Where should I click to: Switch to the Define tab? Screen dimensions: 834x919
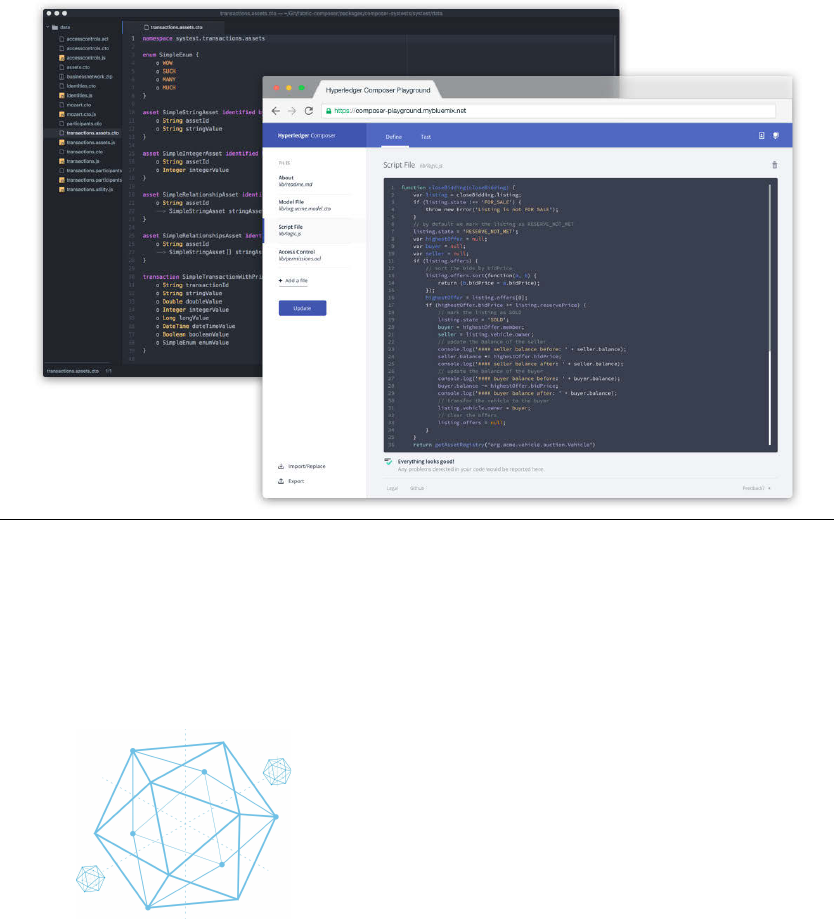(x=394, y=137)
